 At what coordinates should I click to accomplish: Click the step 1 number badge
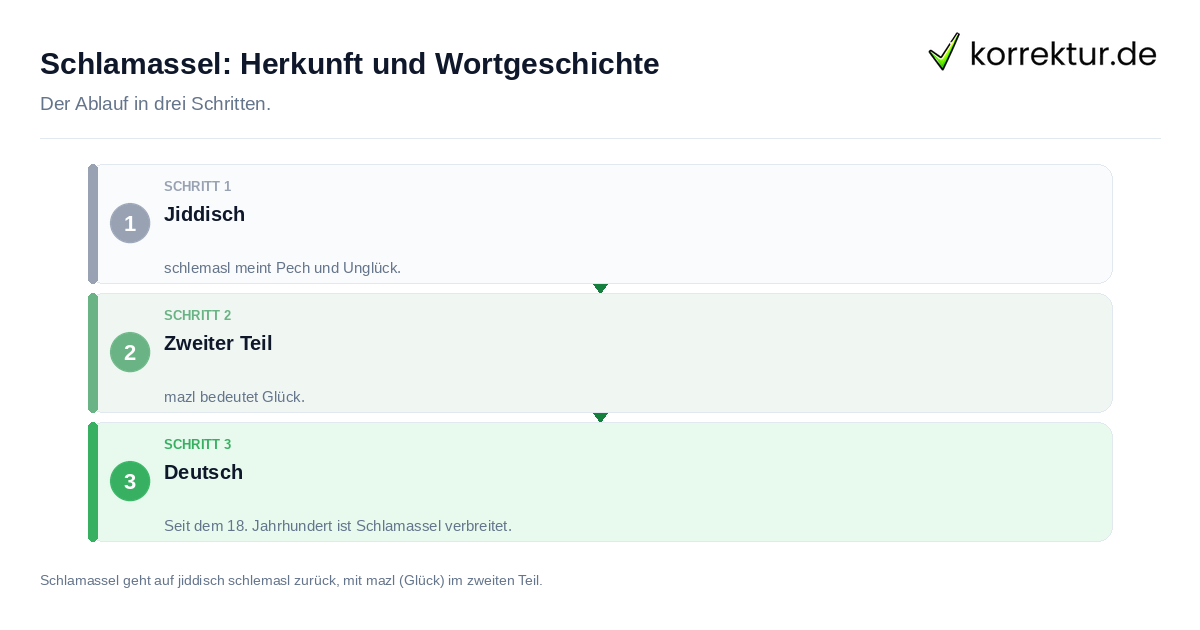[130, 223]
